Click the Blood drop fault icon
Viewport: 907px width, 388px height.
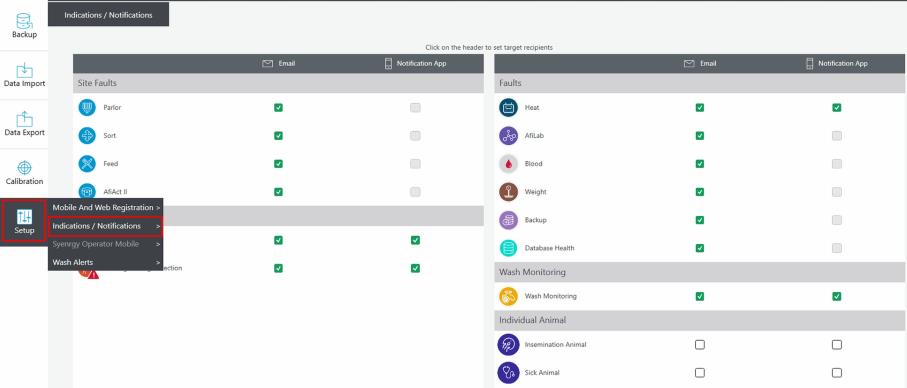[508, 164]
